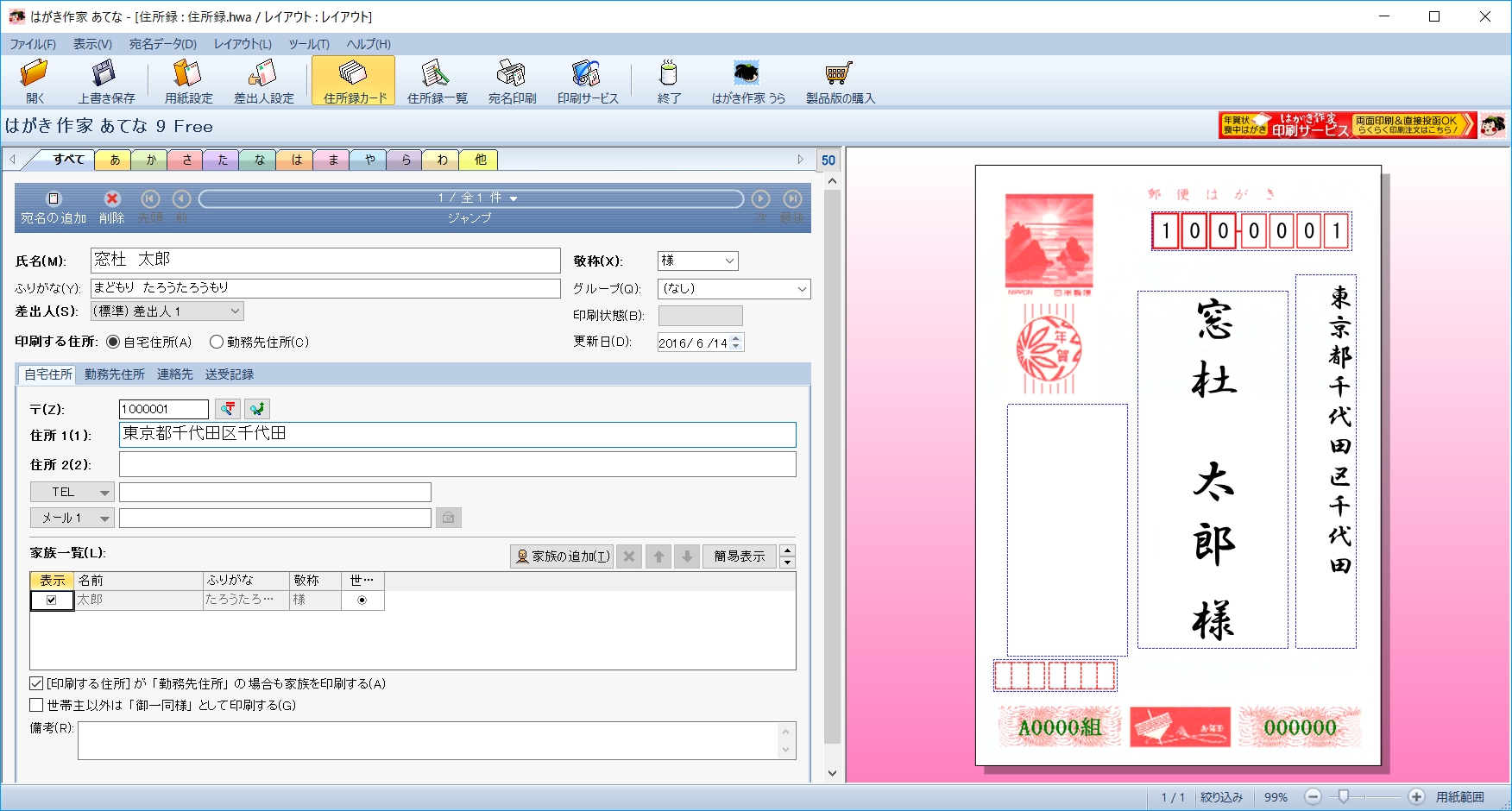Launch 宛名印刷 address printing
The image size is (1512, 811).
pos(512,81)
